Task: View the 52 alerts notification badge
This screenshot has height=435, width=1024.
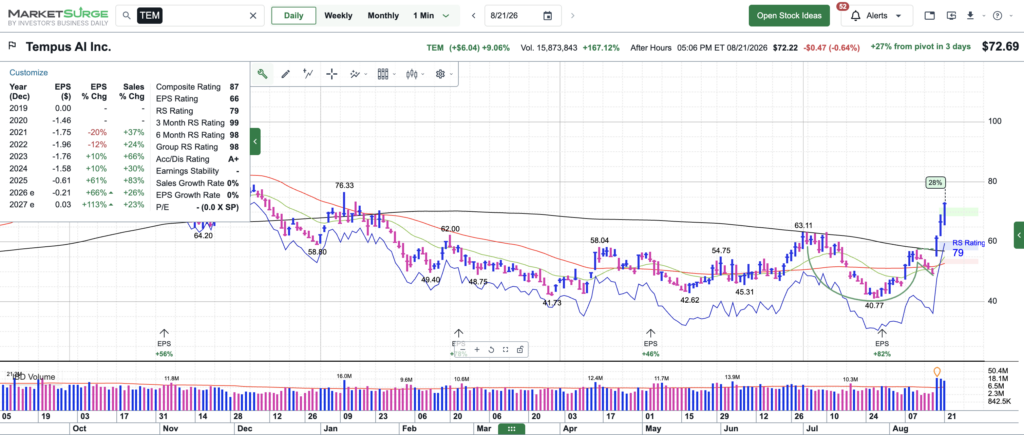Action: pos(842,7)
